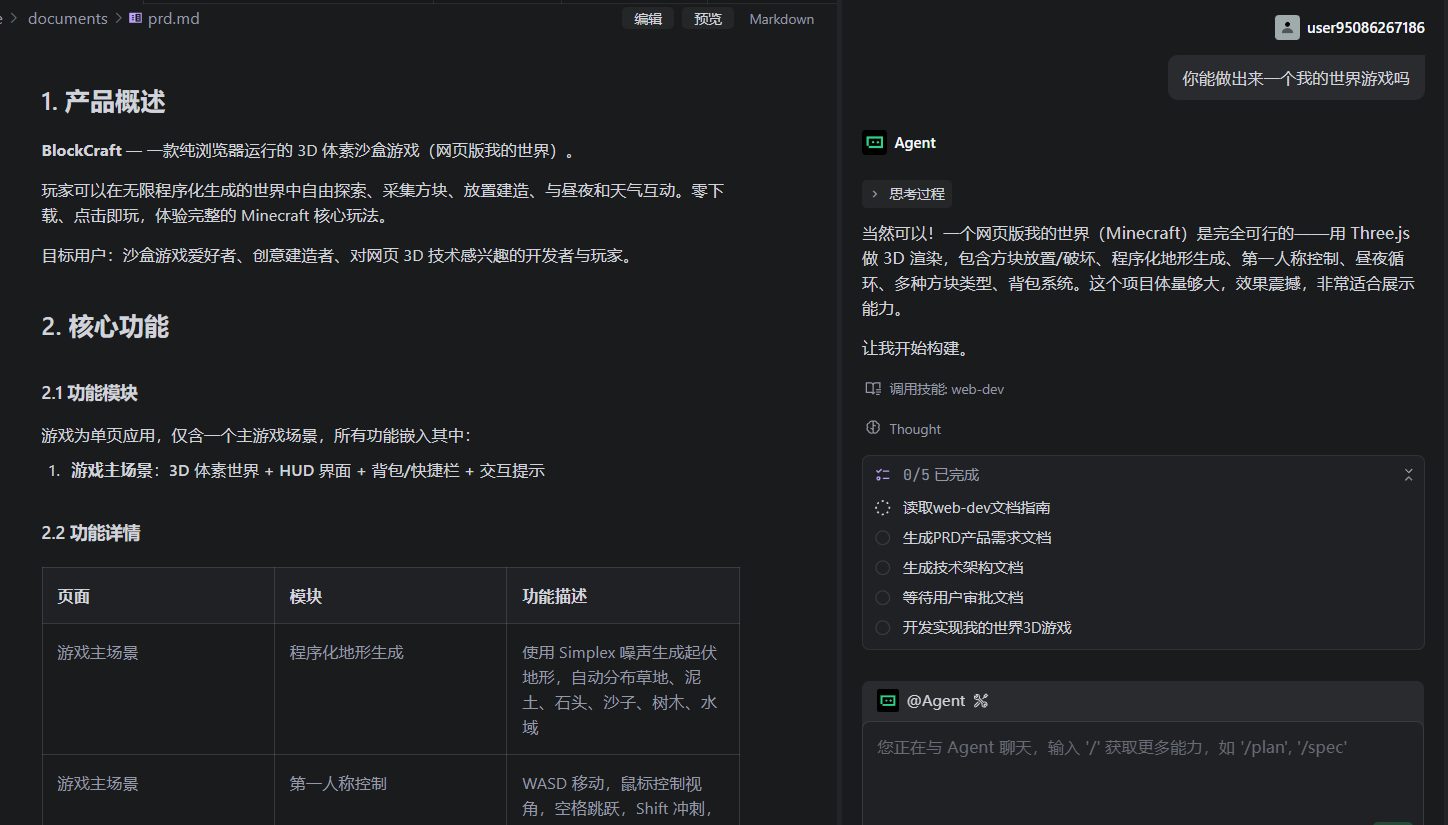Collapse the 0/5 已完成 task list

coord(1408,474)
